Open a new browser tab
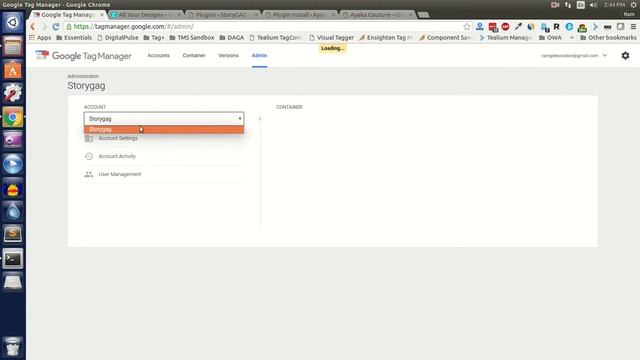This screenshot has height=360, width=640. click(x=424, y=15)
